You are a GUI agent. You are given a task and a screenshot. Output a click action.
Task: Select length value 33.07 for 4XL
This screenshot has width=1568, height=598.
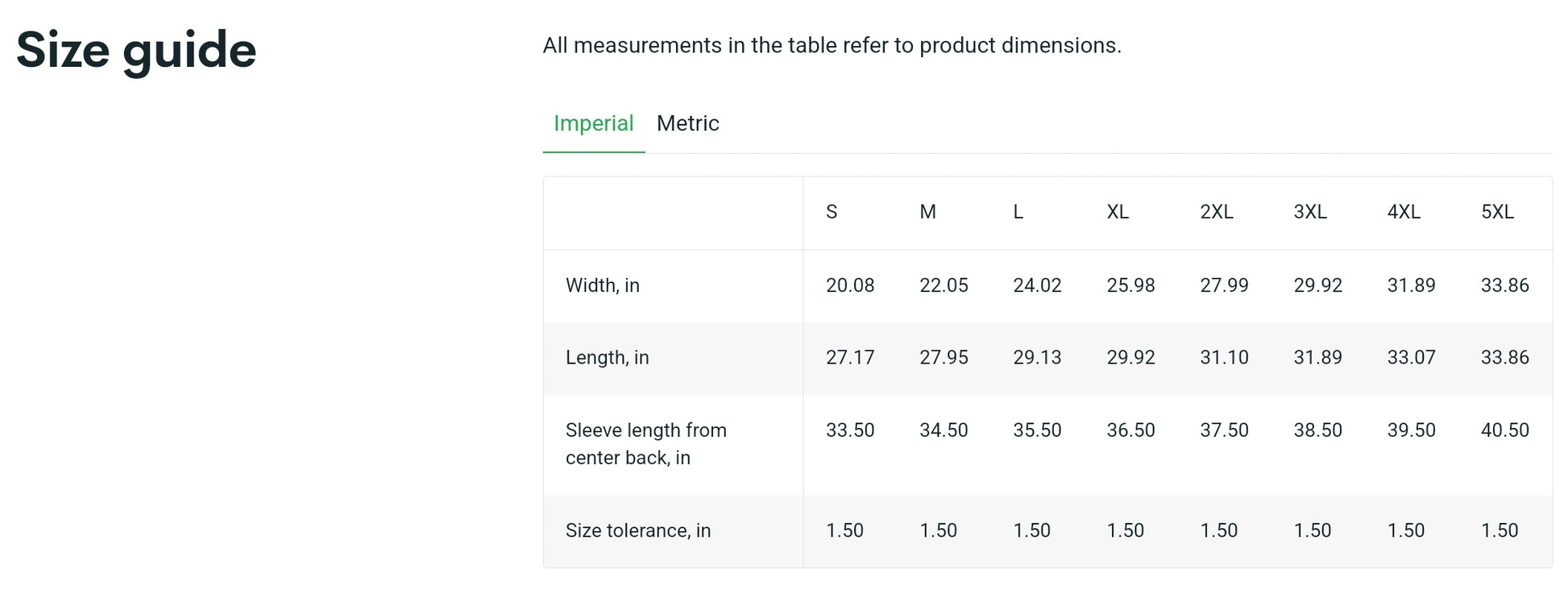1411,358
